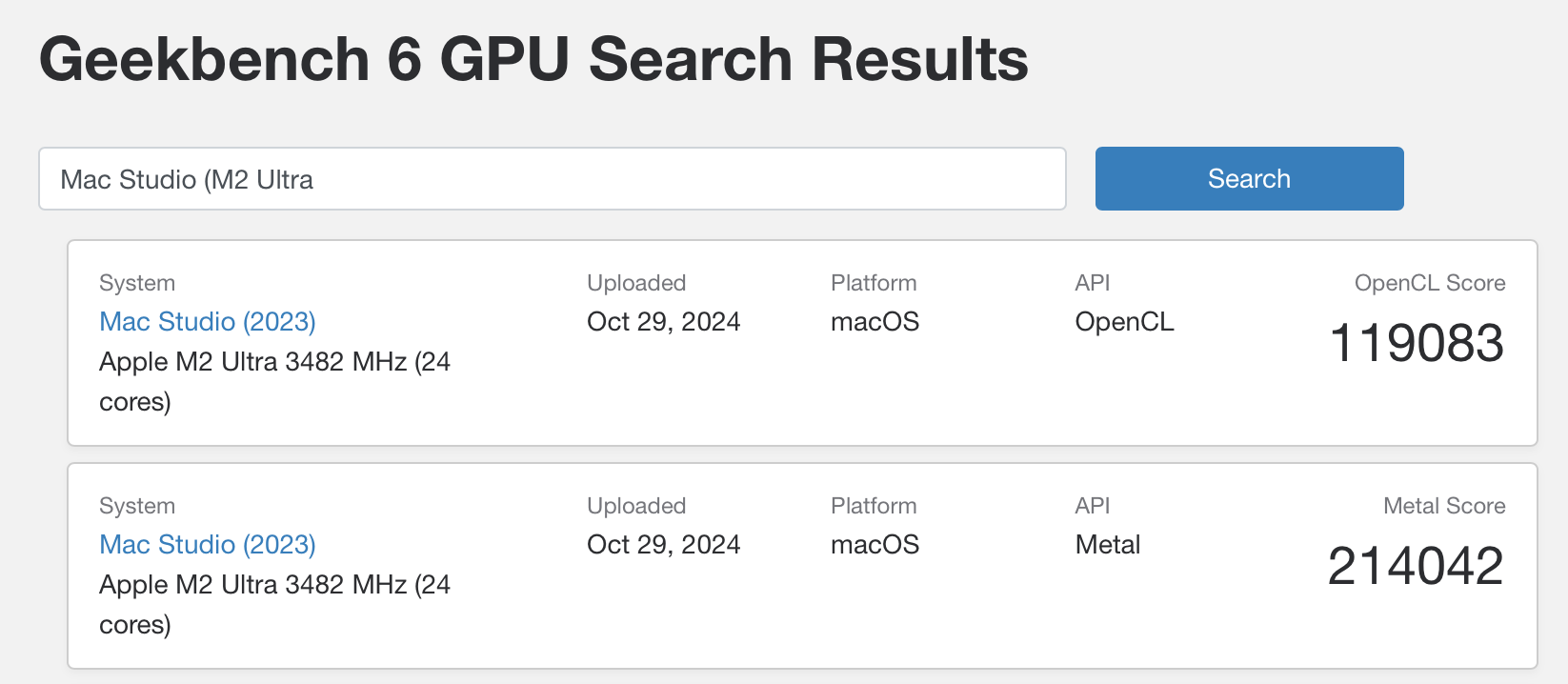The image size is (1568, 684).
Task: Click the OpenCL value under API
Action: (1124, 322)
